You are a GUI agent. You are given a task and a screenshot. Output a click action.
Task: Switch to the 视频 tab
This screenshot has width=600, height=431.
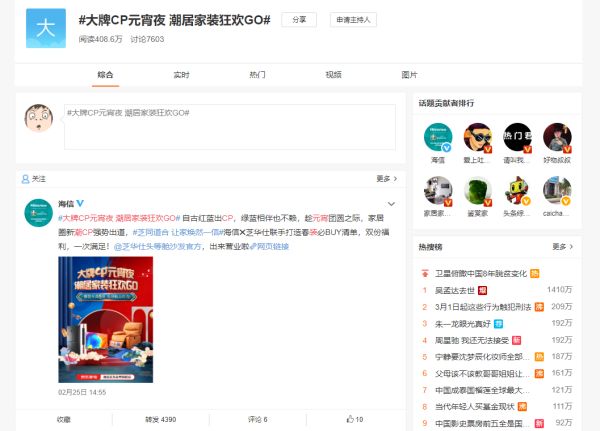[x=333, y=75]
